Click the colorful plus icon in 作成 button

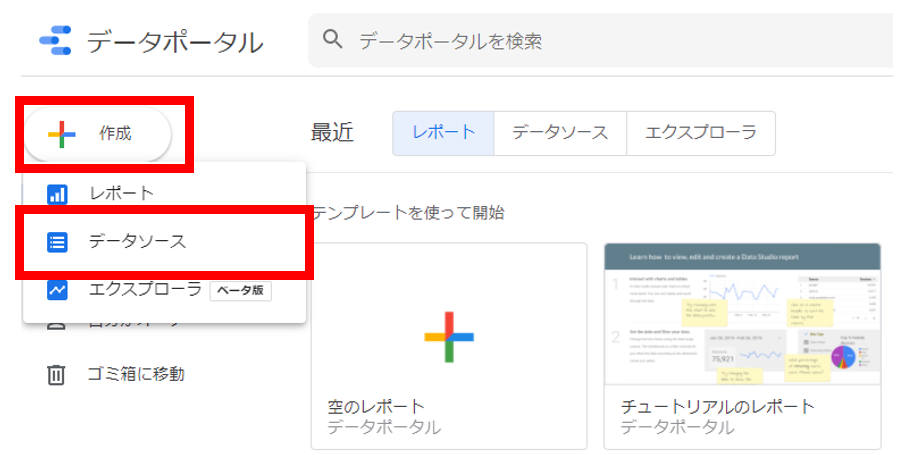pyautogui.click(x=61, y=134)
